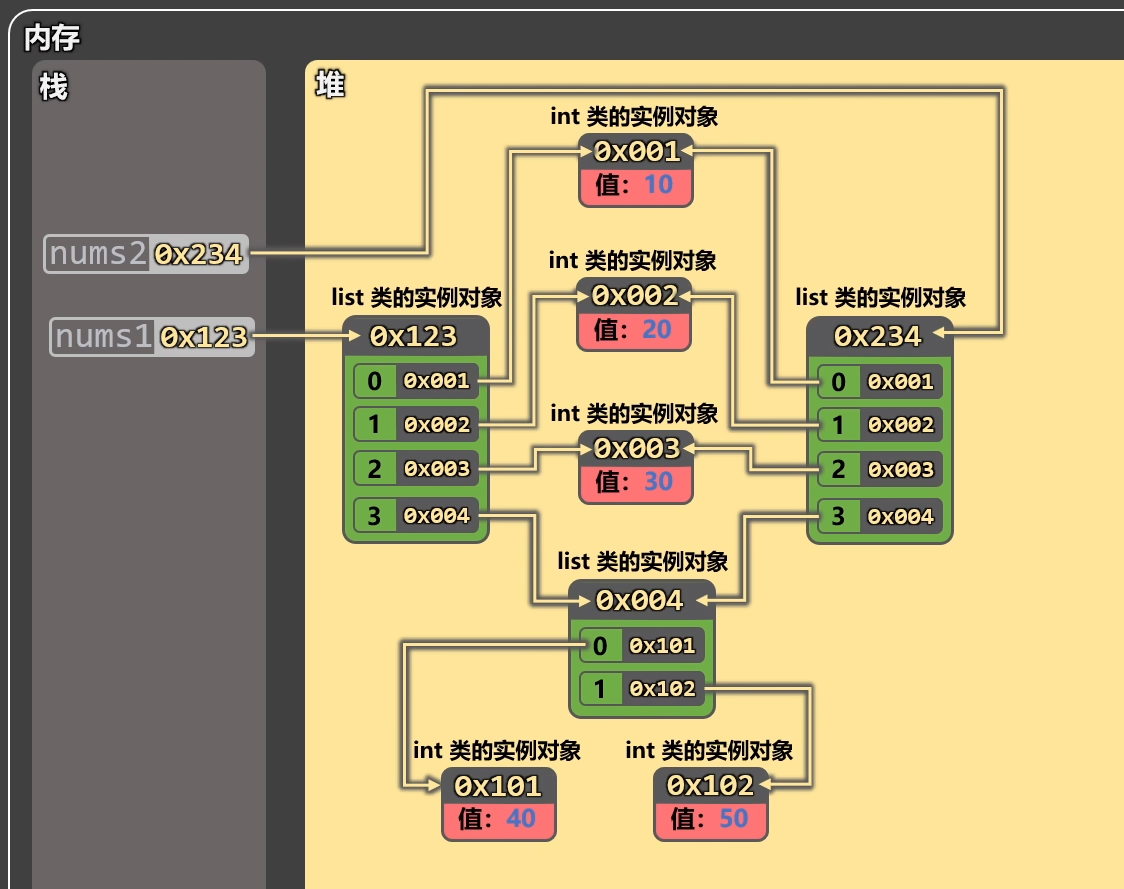Click the 0x004 nested list object header
Viewport: 1124px width, 889px height.
(x=642, y=600)
